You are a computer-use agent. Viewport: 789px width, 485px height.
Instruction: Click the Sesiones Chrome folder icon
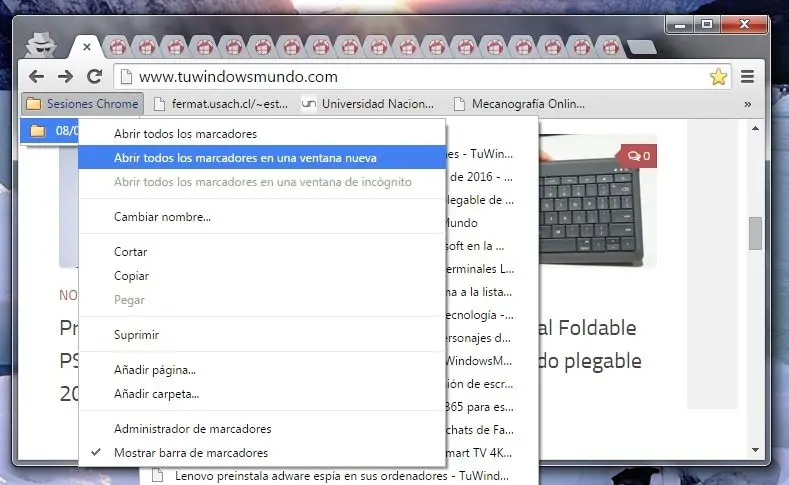click(x=34, y=104)
